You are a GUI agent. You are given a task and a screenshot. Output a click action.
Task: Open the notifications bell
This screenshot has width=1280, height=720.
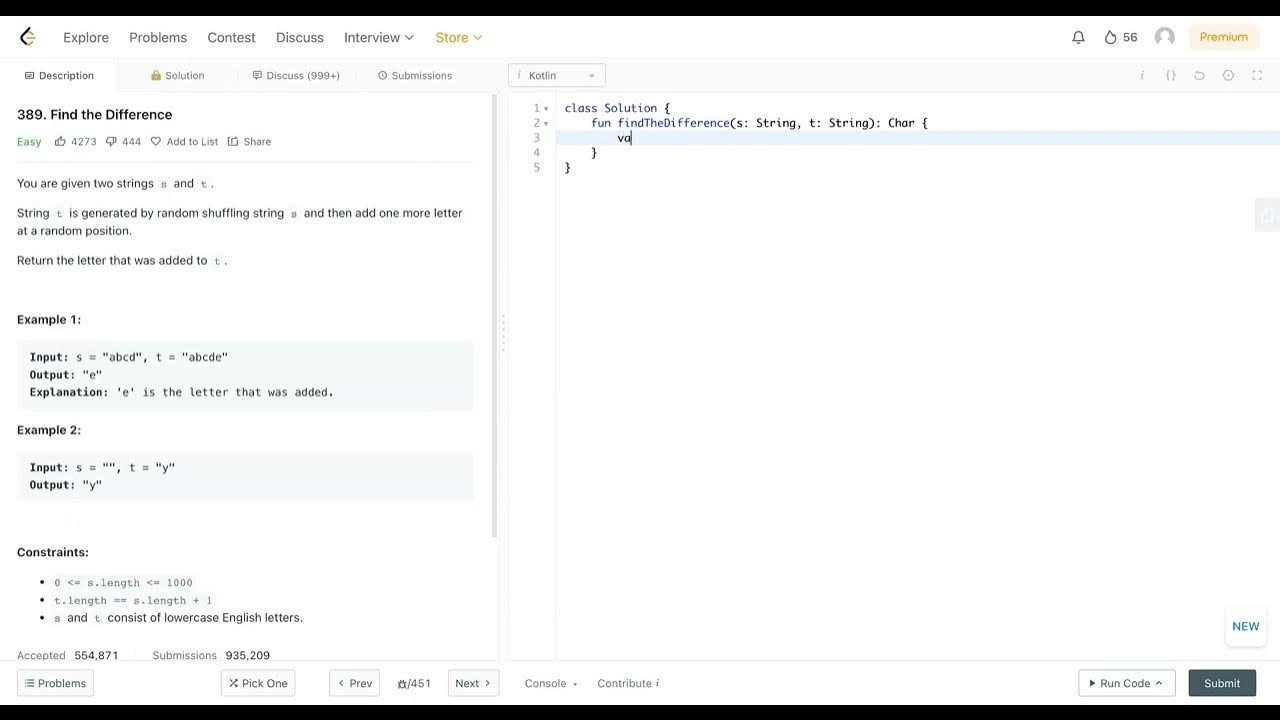[x=1078, y=37]
